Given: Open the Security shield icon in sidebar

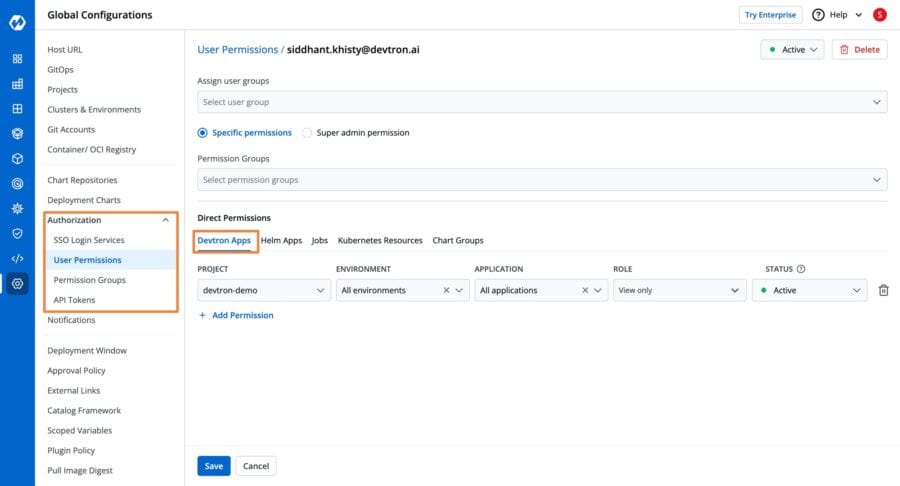Looking at the screenshot, I should click(17, 234).
